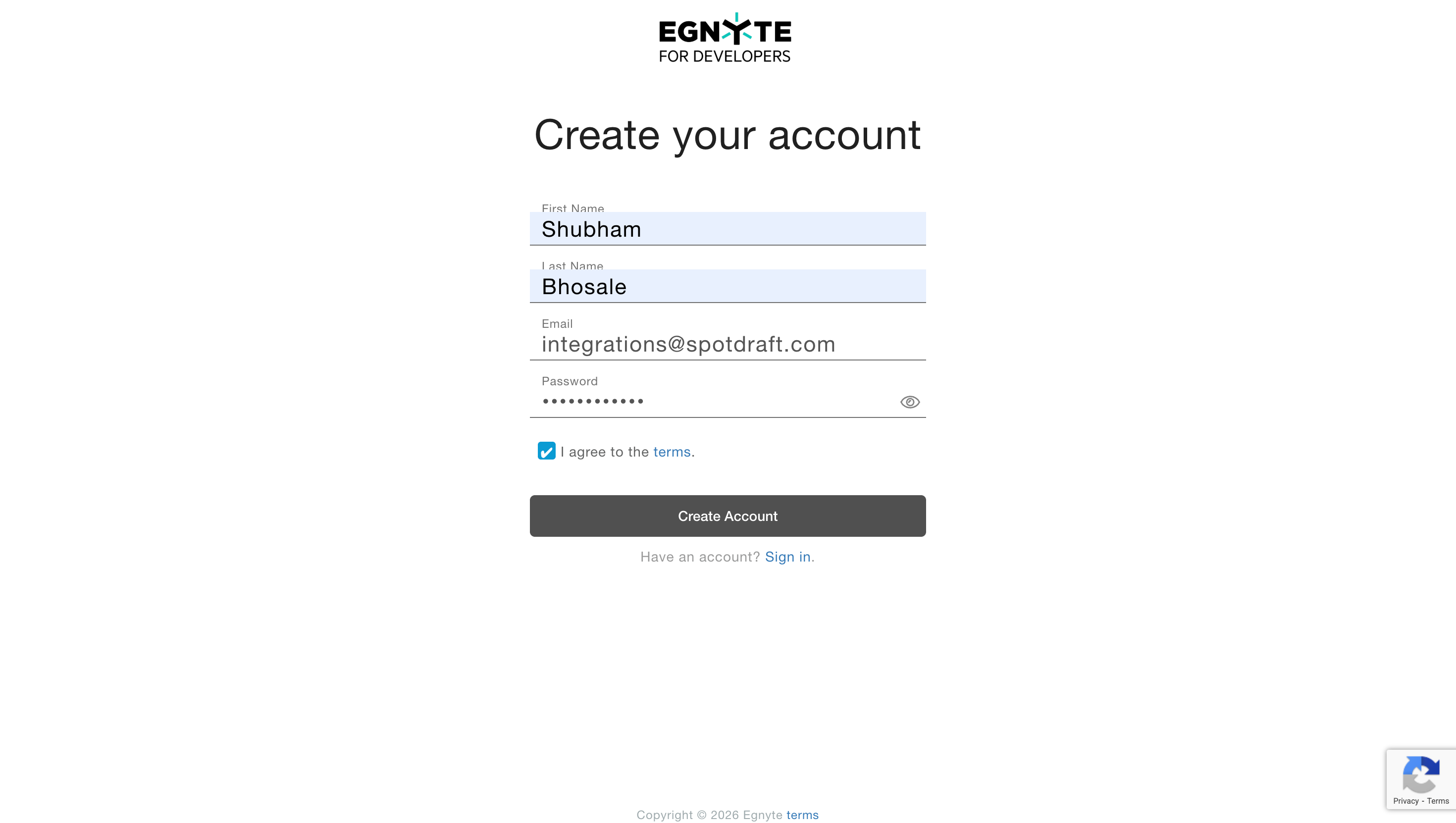
Task: Click into the Last Name field containing Bhosale
Action: pyautogui.click(x=727, y=287)
